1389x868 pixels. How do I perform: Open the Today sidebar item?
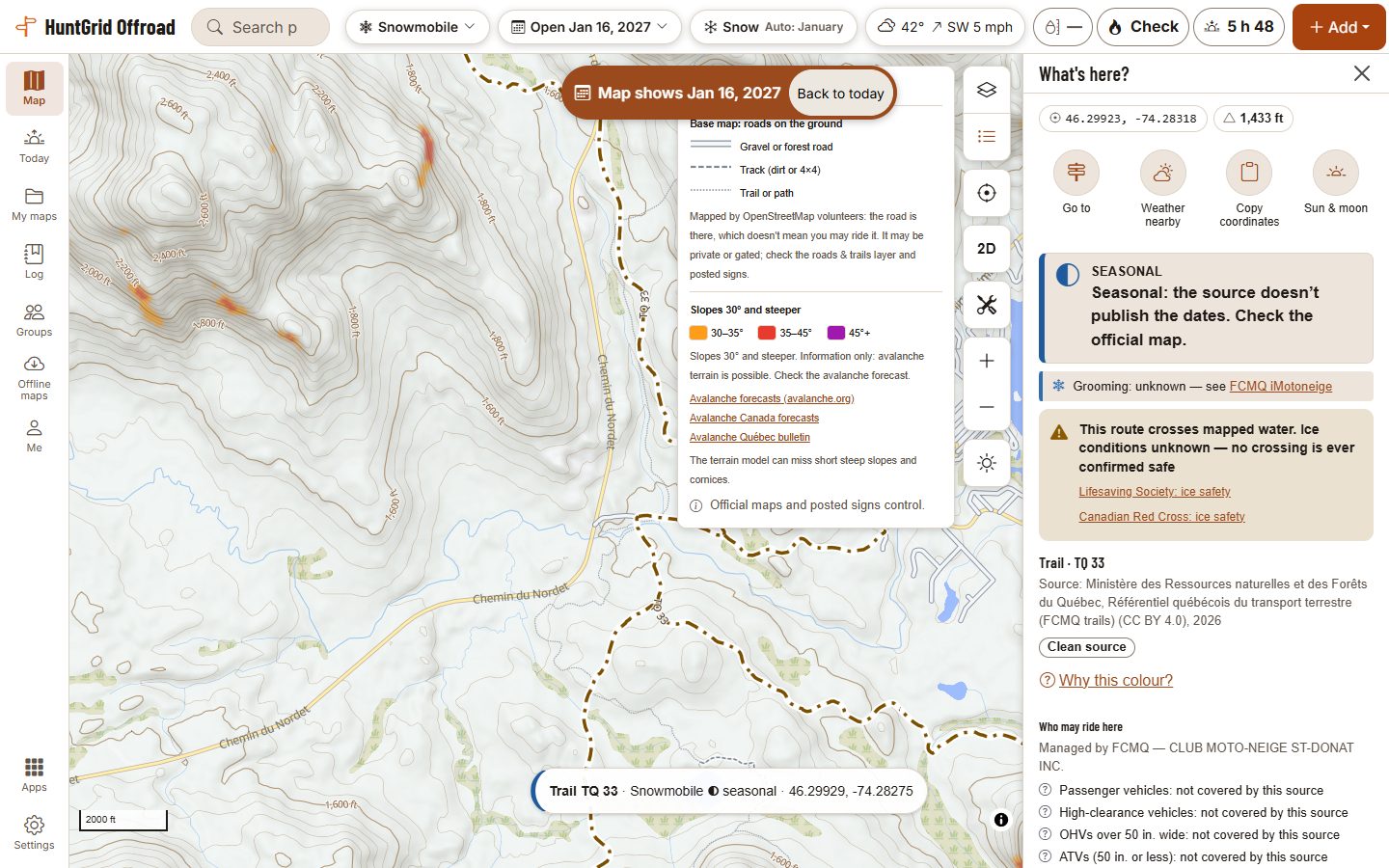coord(34,147)
